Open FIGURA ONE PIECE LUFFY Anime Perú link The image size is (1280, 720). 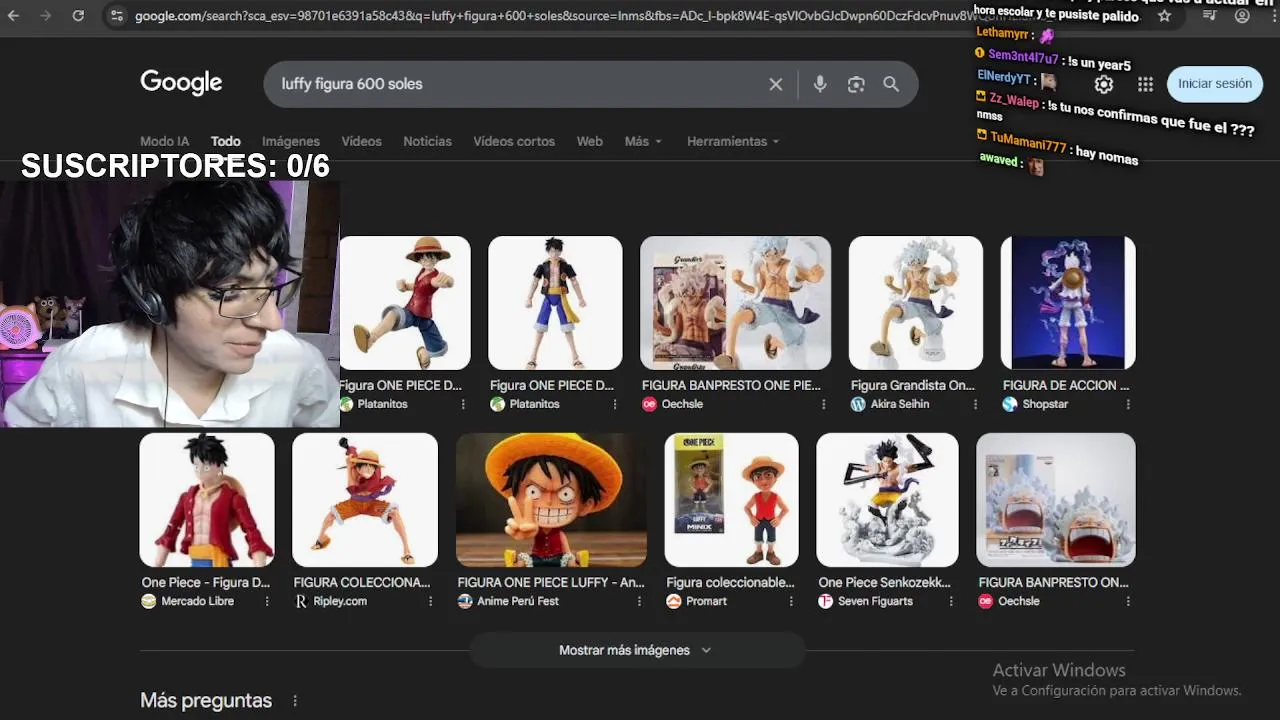click(551, 582)
